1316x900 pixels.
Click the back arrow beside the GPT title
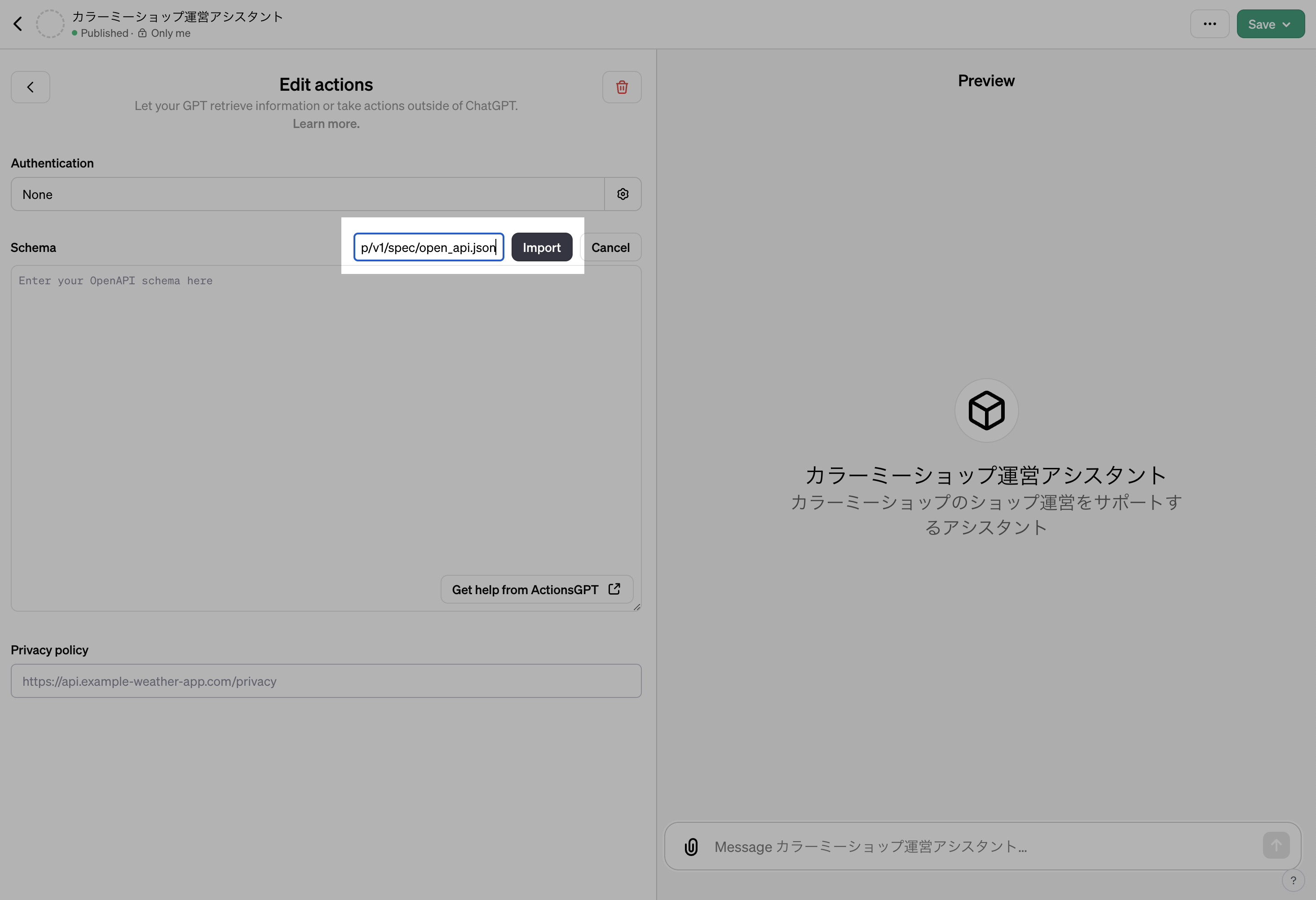click(x=18, y=23)
